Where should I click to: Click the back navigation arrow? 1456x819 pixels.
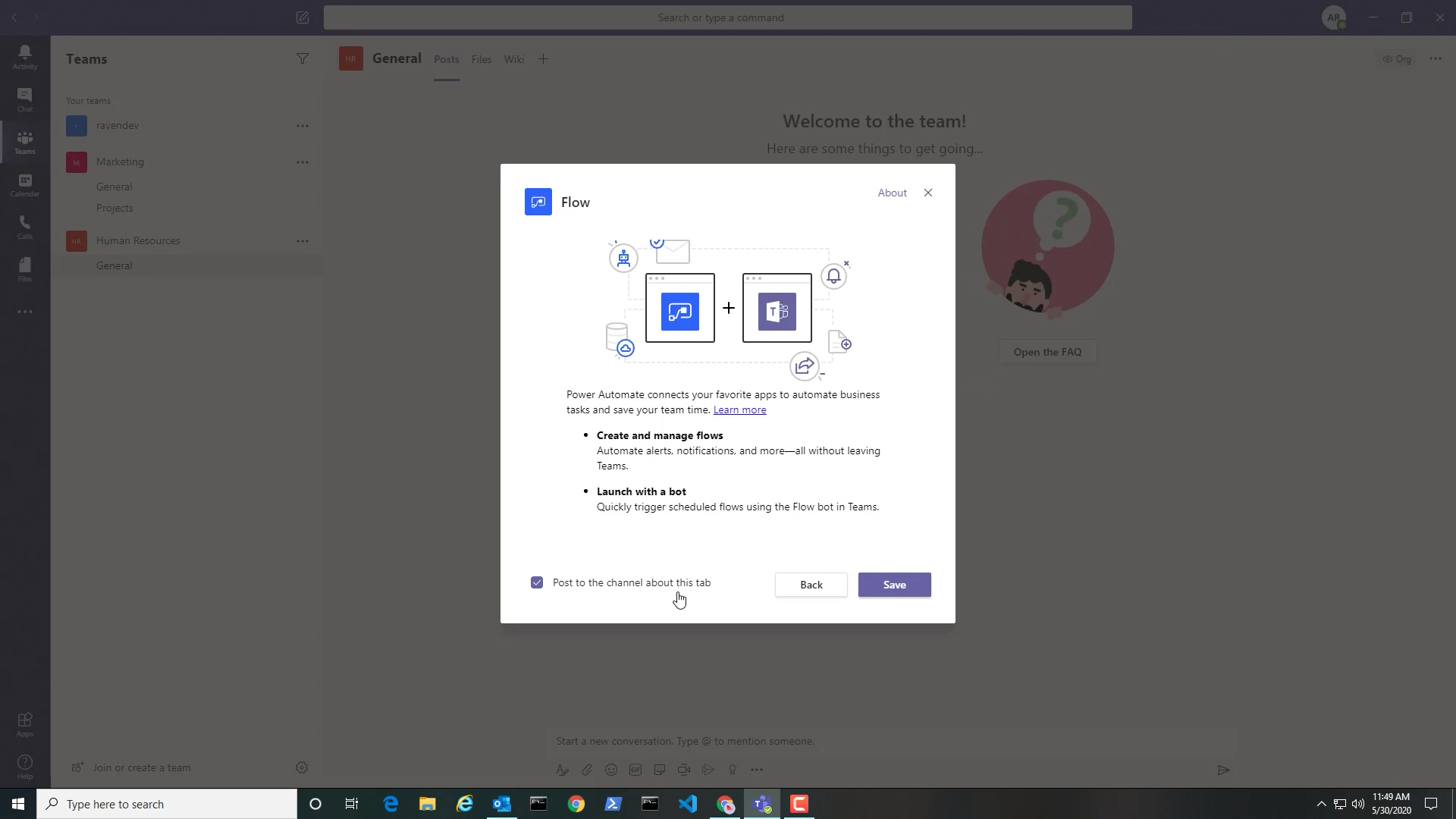14,17
